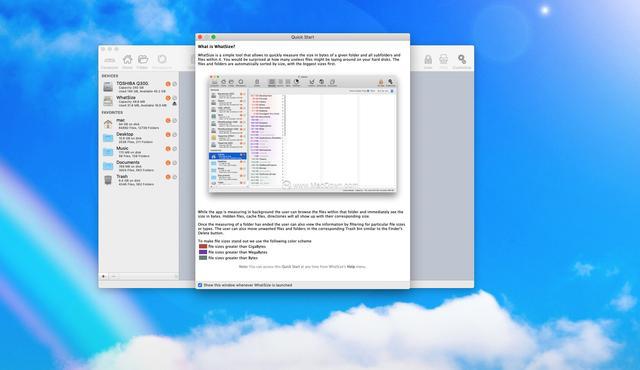Screen dimensions: 640x370
Task: Click the Computer icon at the toolbar's left end
Action: [109, 60]
